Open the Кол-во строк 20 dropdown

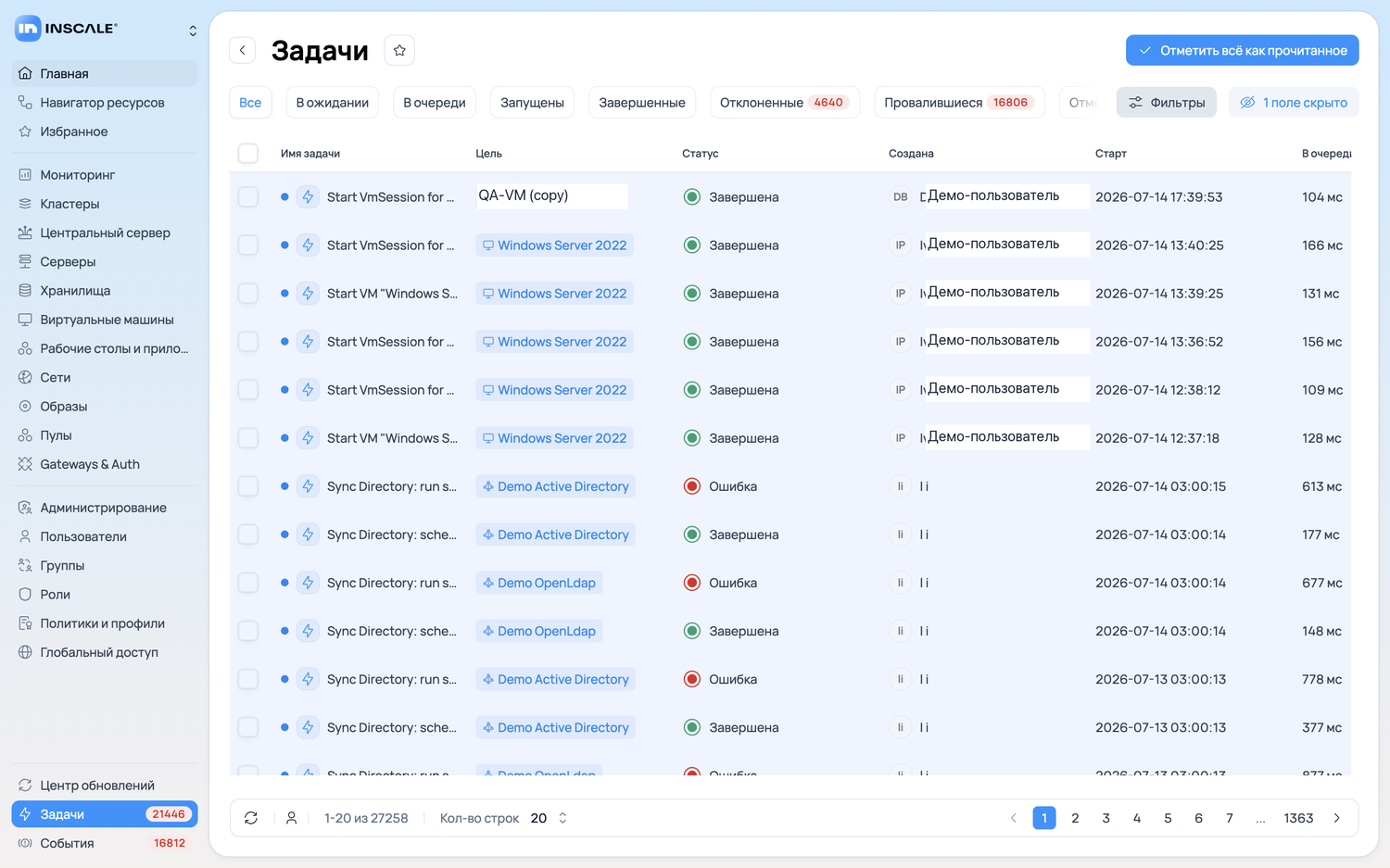pyautogui.click(x=549, y=818)
